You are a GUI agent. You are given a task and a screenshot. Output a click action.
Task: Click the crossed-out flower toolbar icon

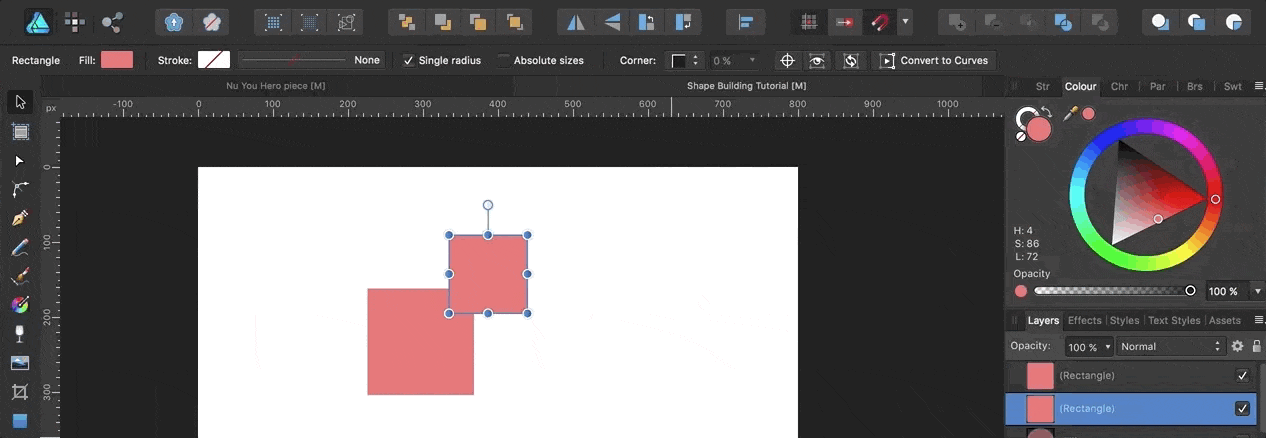210,21
